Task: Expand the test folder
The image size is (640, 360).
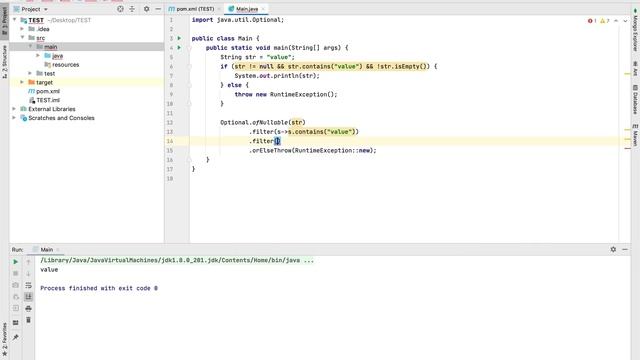Action: click(30, 73)
